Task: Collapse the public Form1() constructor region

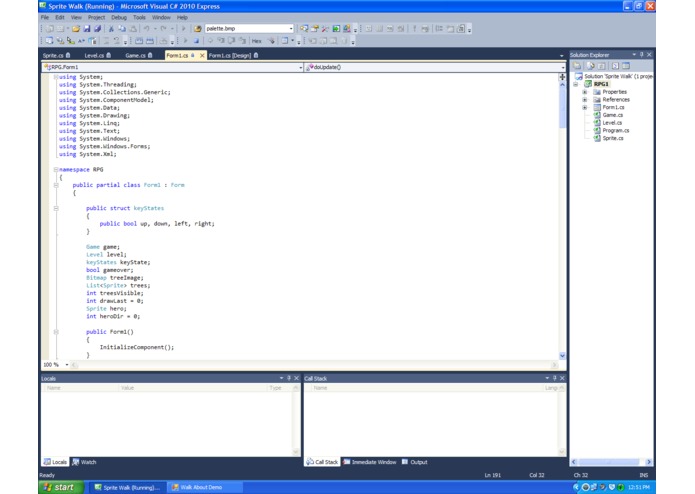Action: tap(56, 332)
